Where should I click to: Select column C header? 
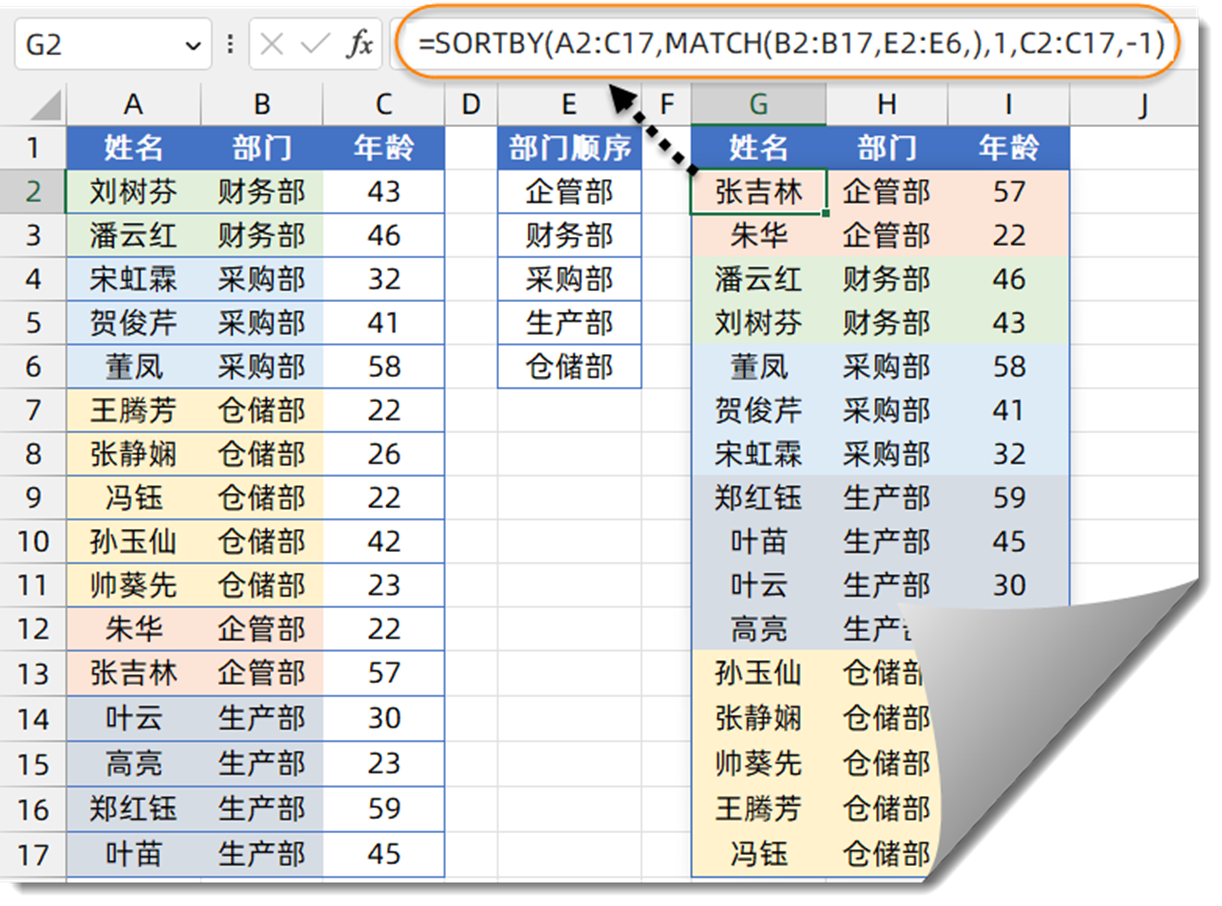(384, 104)
